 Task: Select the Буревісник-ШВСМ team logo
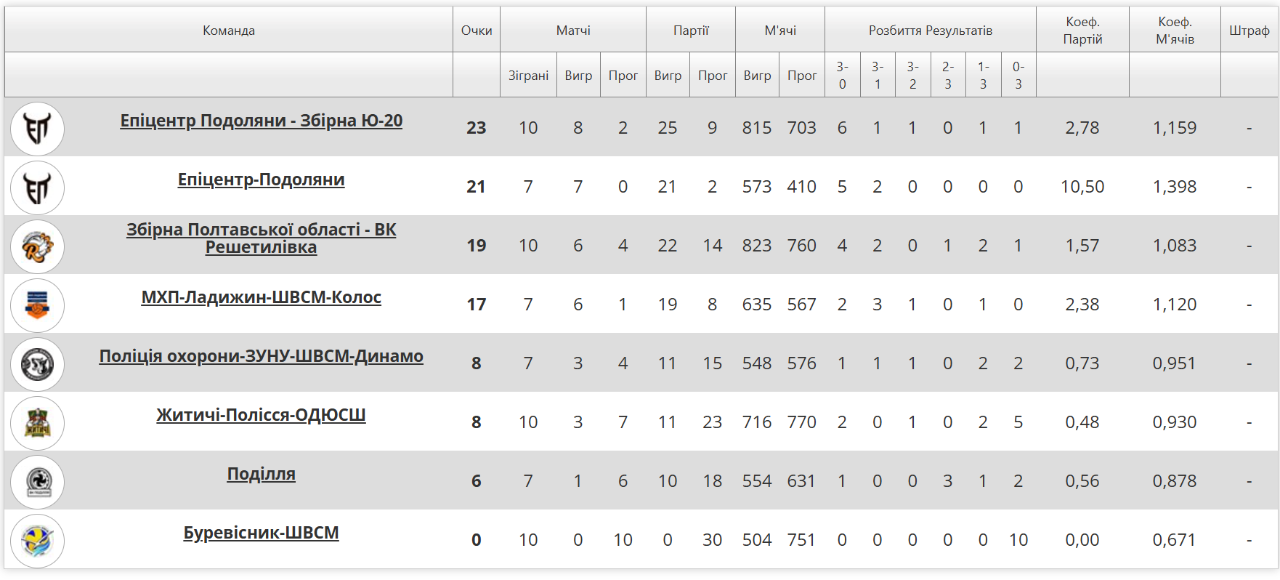37,541
